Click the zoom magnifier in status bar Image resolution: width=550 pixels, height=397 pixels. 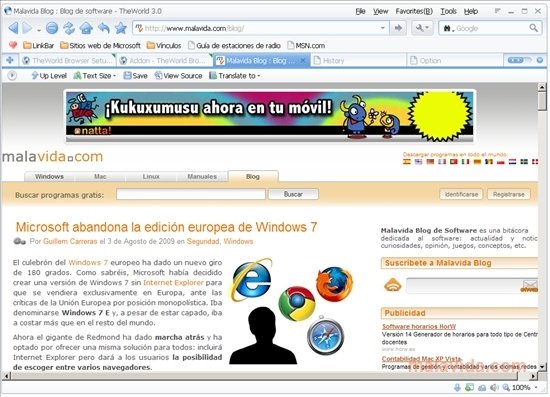(506, 388)
